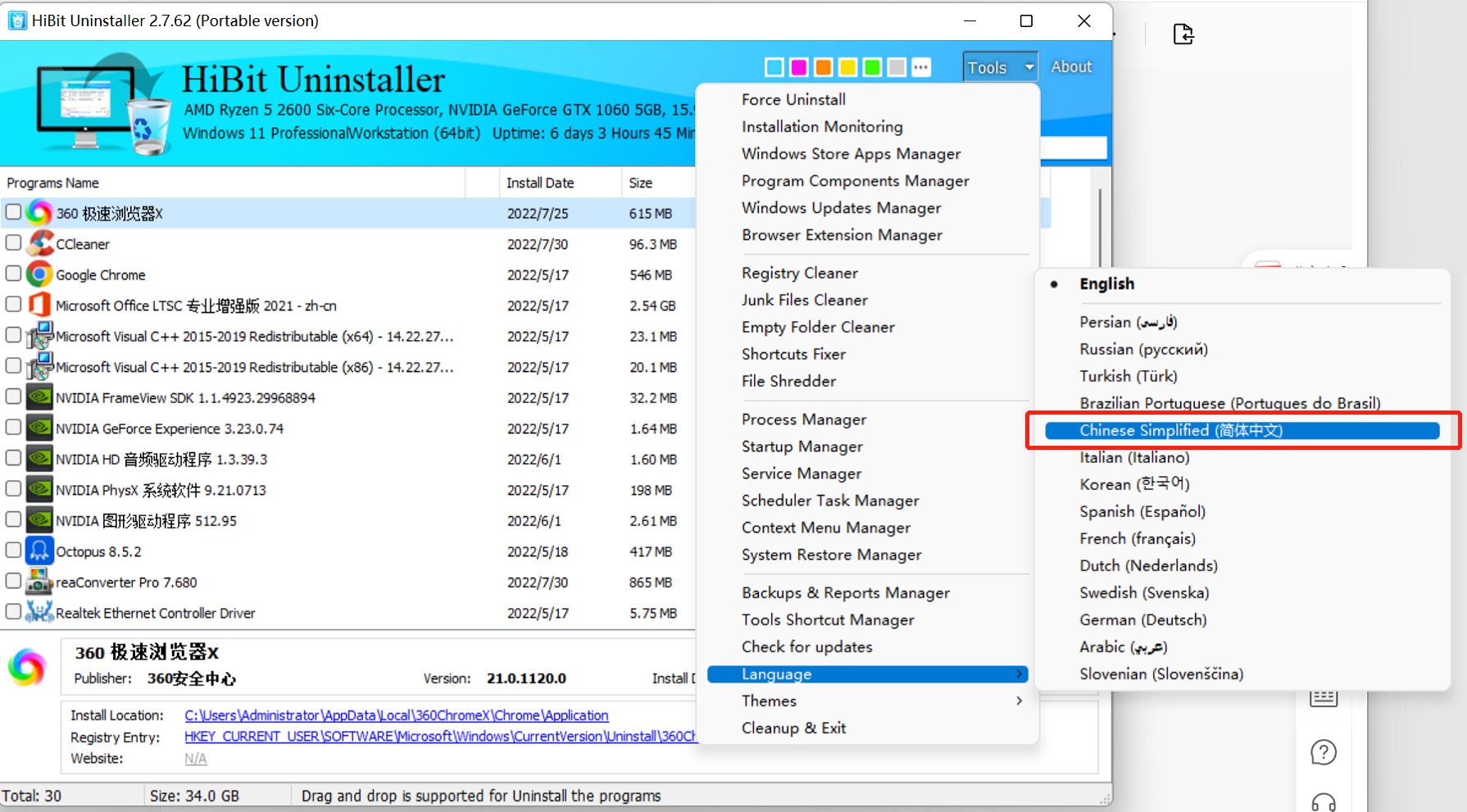This screenshot has height=812, width=1467.
Task: Click the list panel icon on right sidebar
Action: point(1324,696)
